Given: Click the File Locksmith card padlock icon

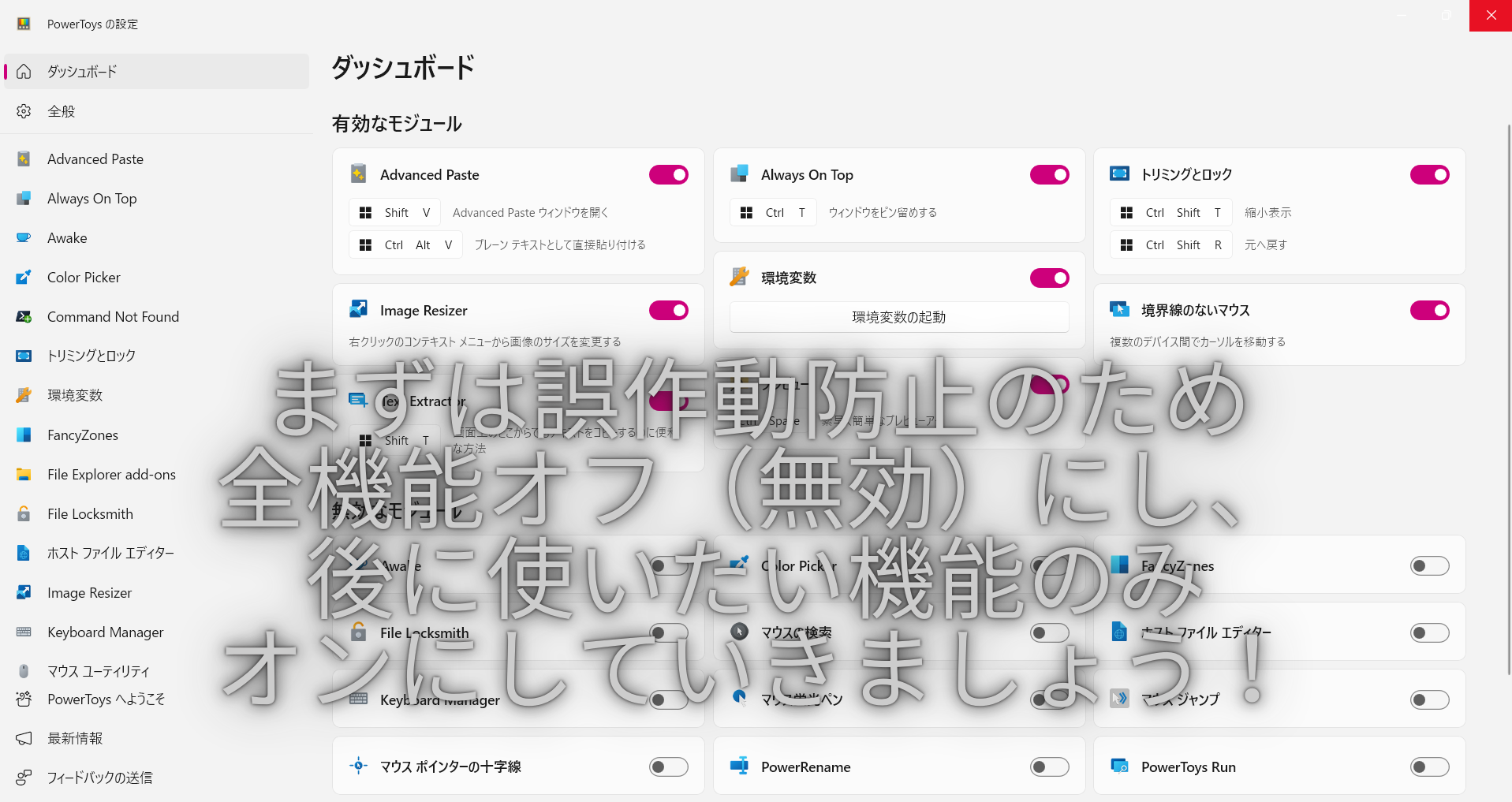Looking at the screenshot, I should click(359, 632).
